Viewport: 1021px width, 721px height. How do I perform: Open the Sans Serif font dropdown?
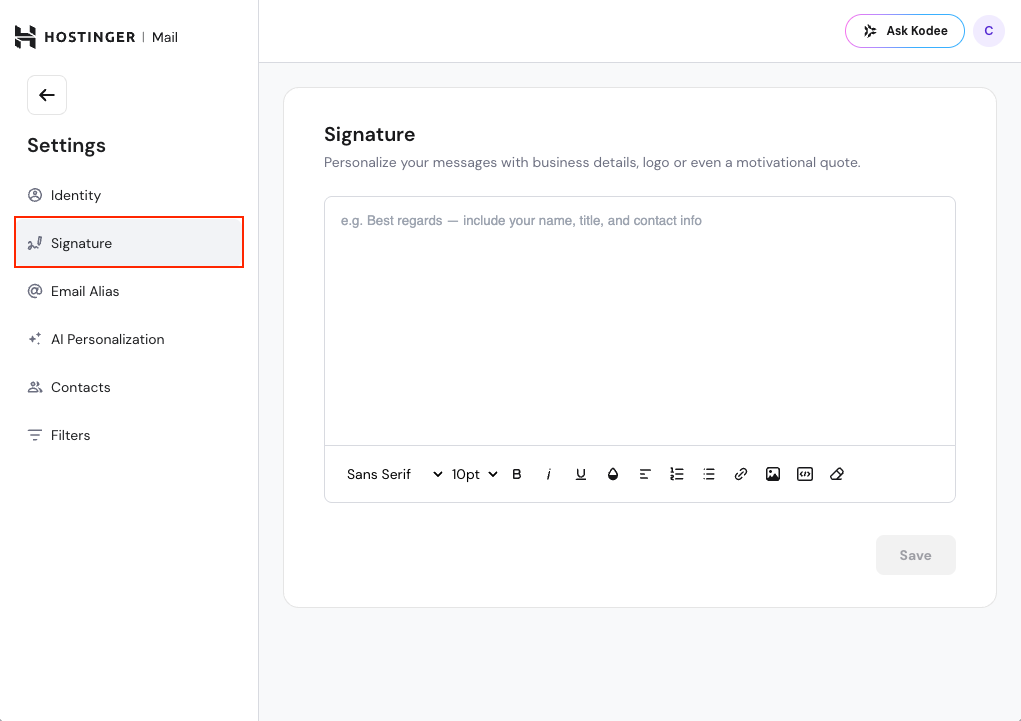(394, 474)
